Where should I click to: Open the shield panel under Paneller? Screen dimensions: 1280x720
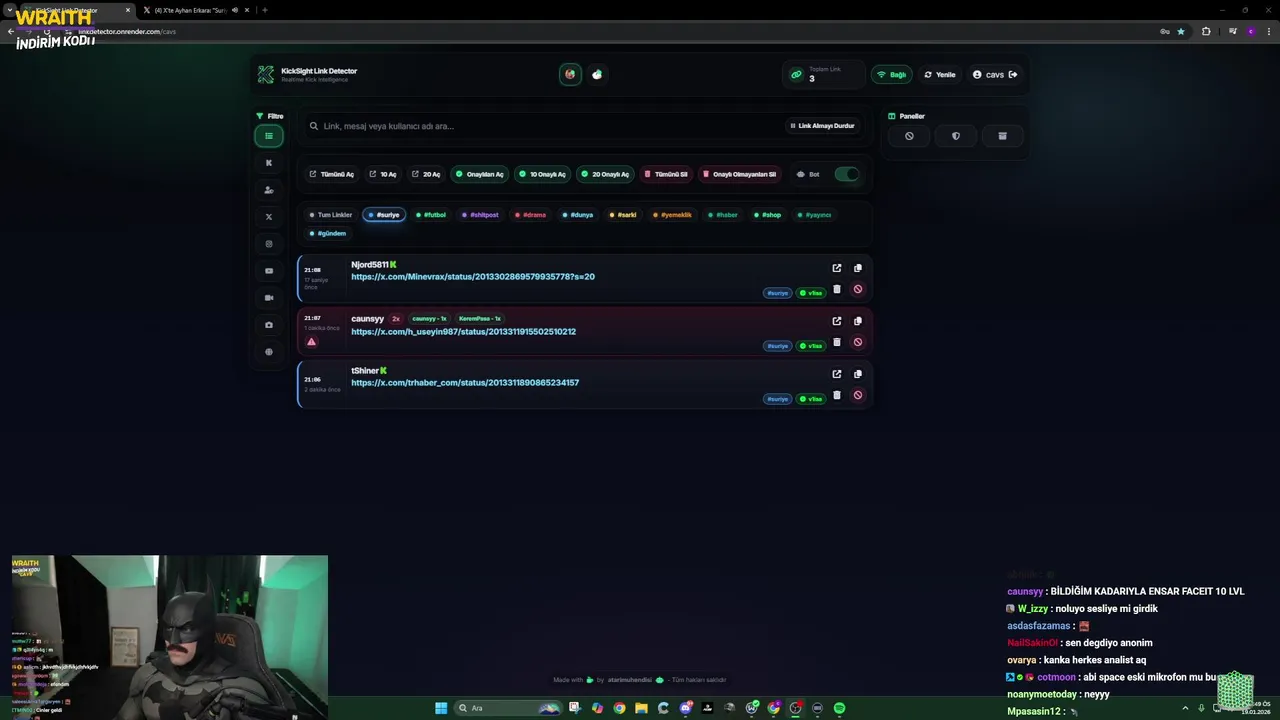tap(956, 136)
